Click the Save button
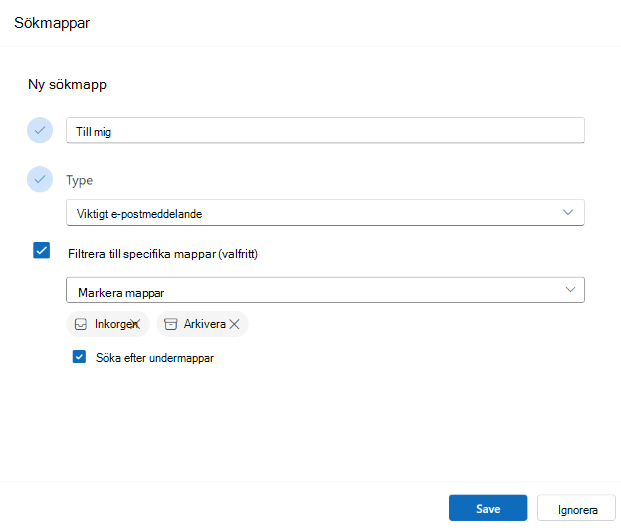The image size is (621, 528). [x=488, y=508]
